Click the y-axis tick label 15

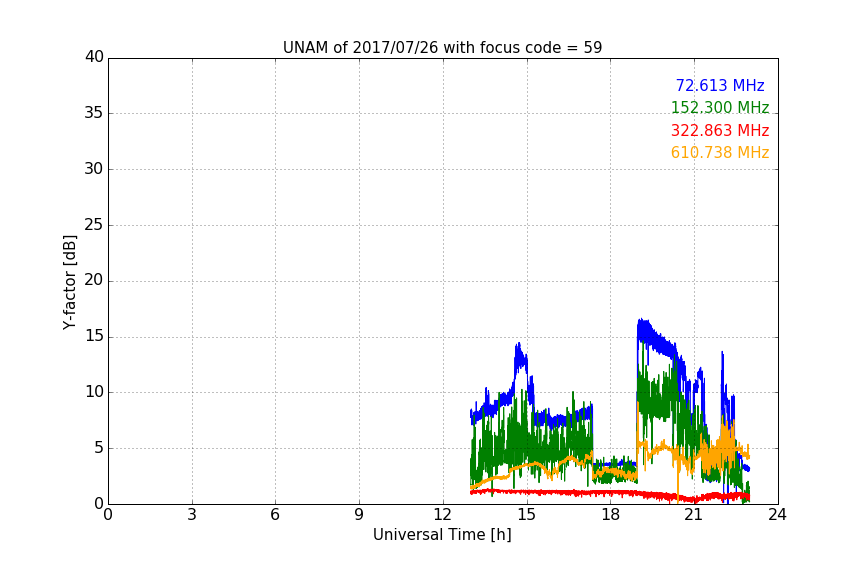click(x=94, y=336)
